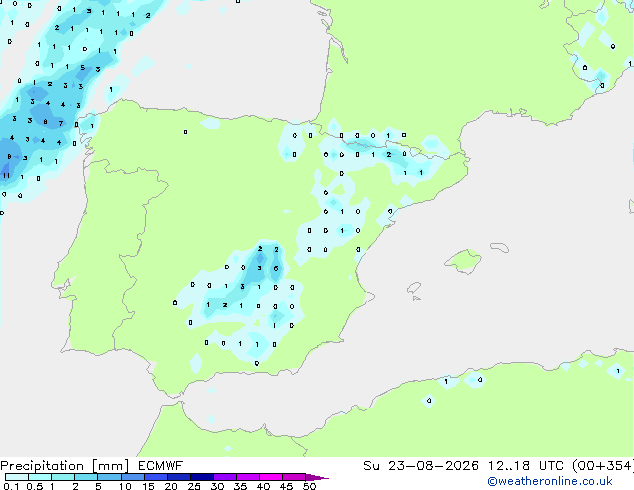Click the 15–20 mm legend swatch
Viewport: 634px width, 490px height.
tap(156, 477)
